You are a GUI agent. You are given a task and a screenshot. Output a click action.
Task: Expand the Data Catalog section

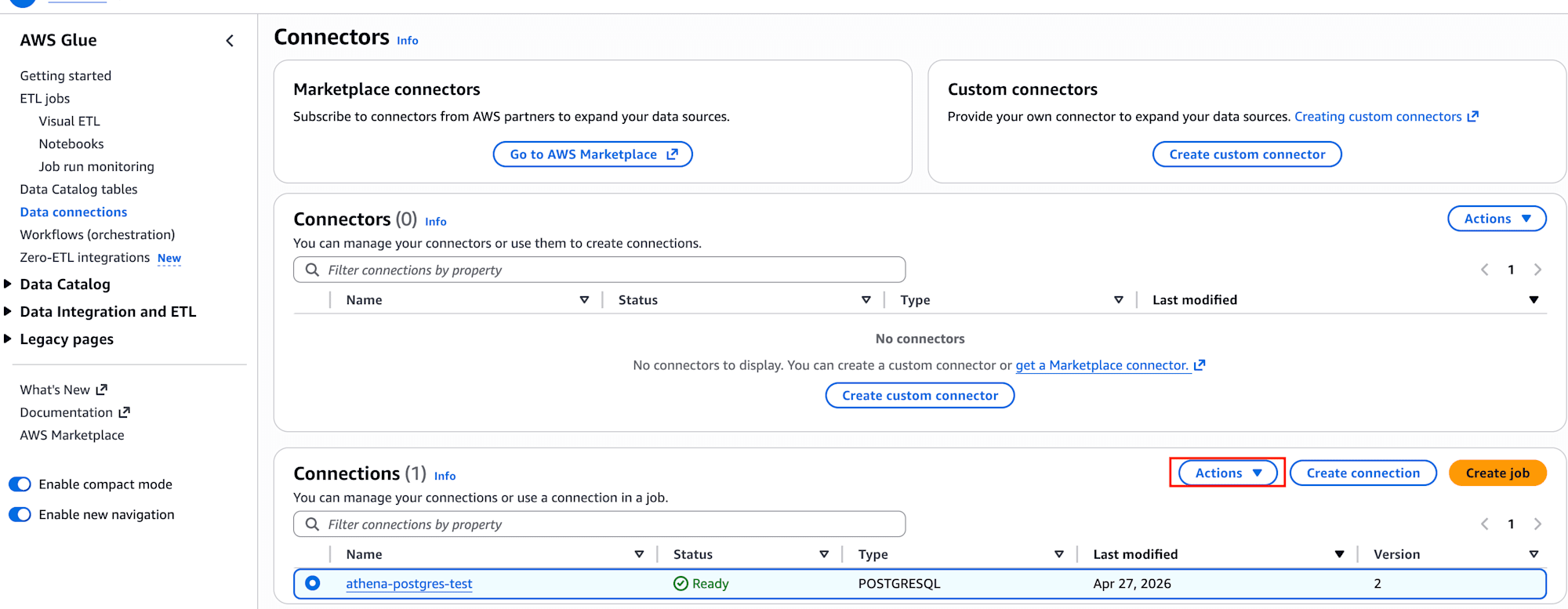[x=8, y=285]
